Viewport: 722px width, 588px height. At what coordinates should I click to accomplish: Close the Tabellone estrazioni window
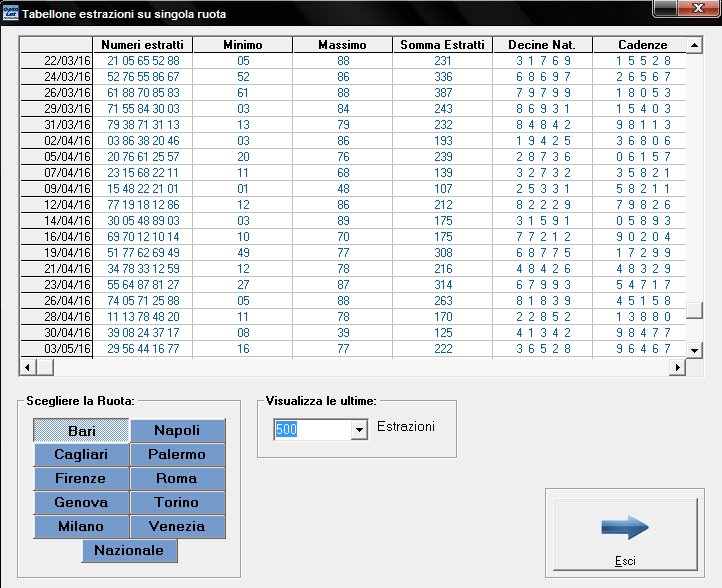tap(698, 8)
